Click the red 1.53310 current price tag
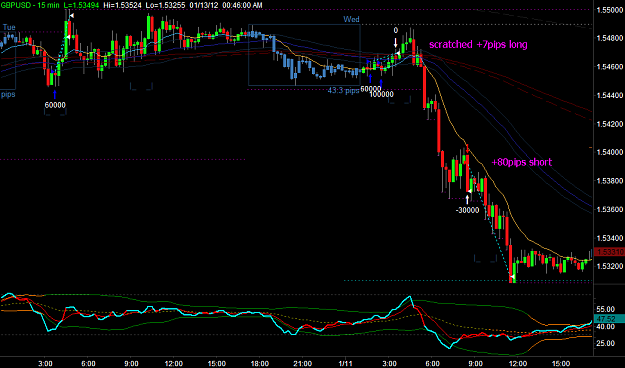This screenshot has width=625, height=368. coord(609,252)
